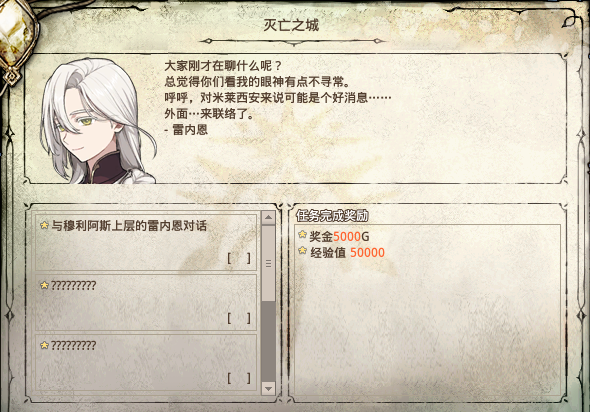590x412 pixels.
Task: Click the star icon of second ????????? objective
Action: [x=44, y=285]
